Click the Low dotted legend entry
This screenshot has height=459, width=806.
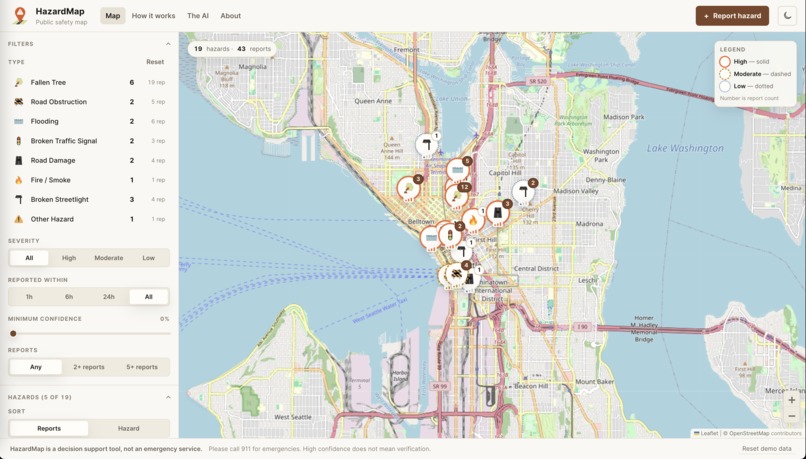(x=746, y=86)
